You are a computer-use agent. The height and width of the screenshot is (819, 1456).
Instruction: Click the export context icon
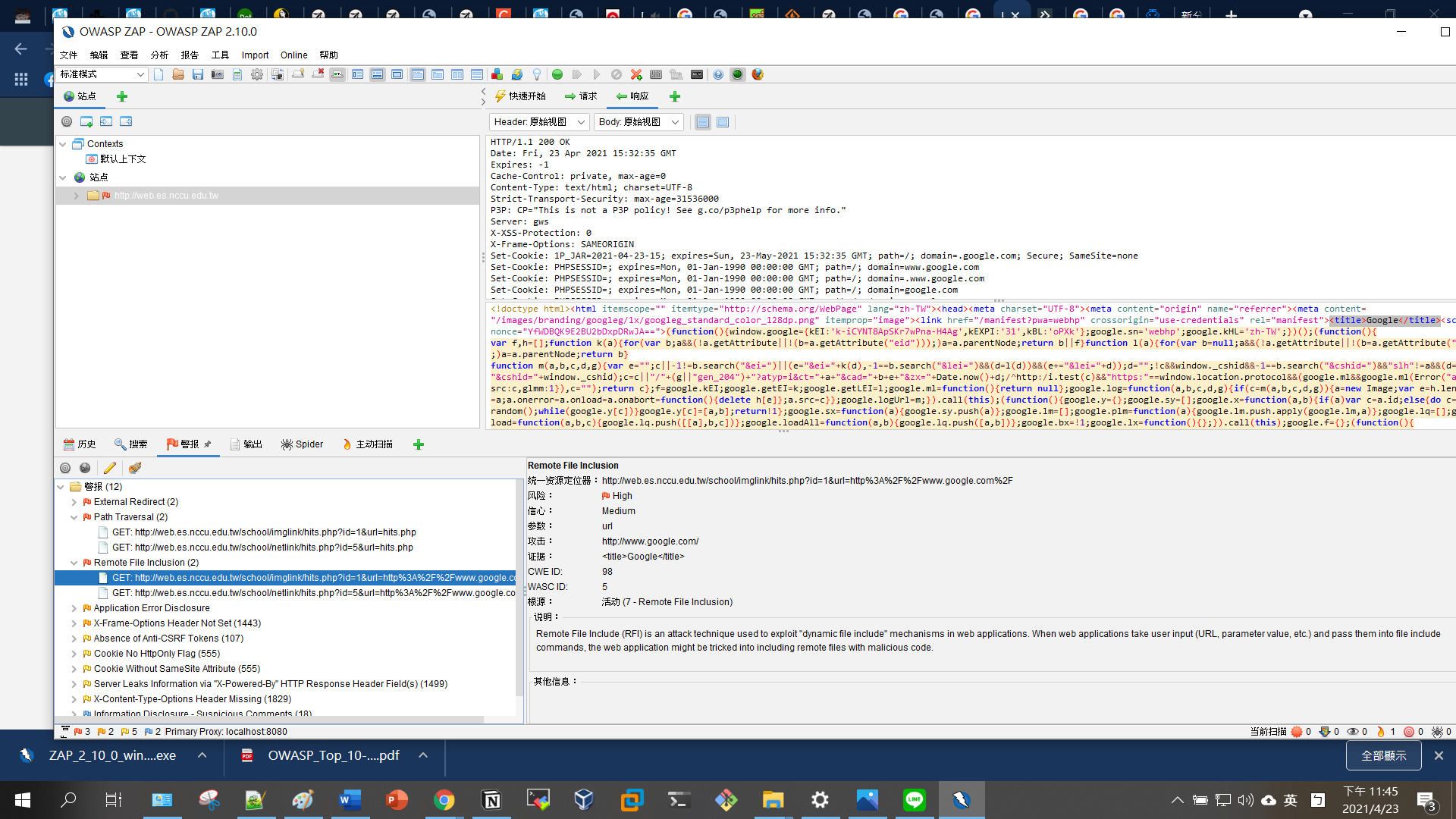[x=126, y=121]
